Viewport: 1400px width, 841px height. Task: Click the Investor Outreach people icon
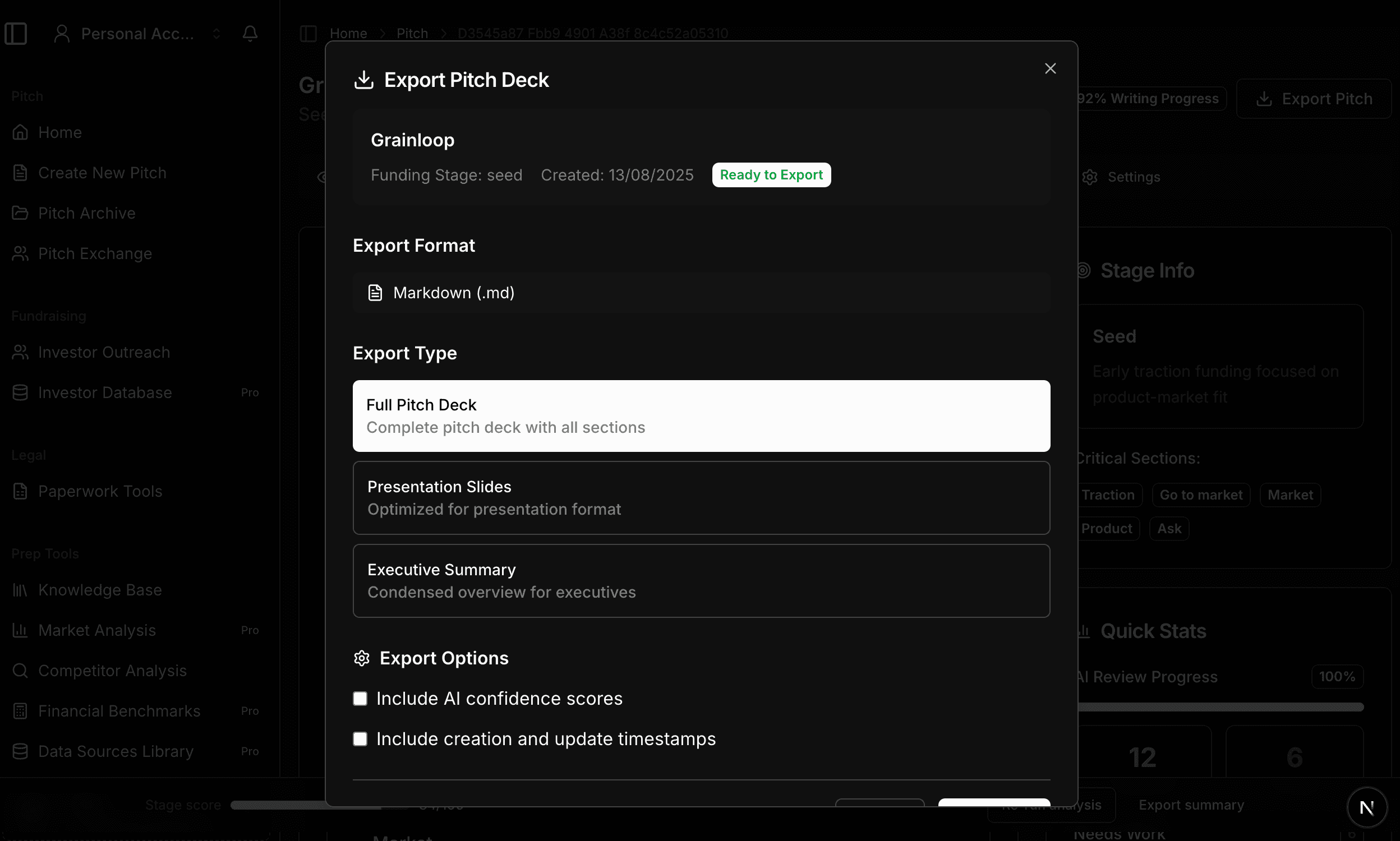pos(20,352)
